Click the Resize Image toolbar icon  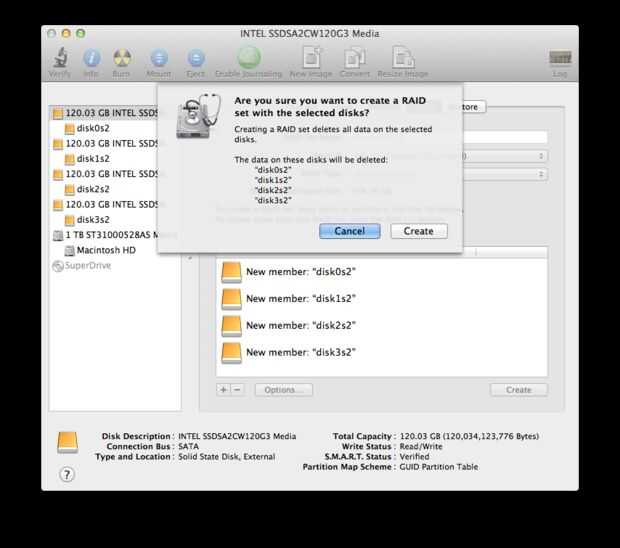click(403, 62)
